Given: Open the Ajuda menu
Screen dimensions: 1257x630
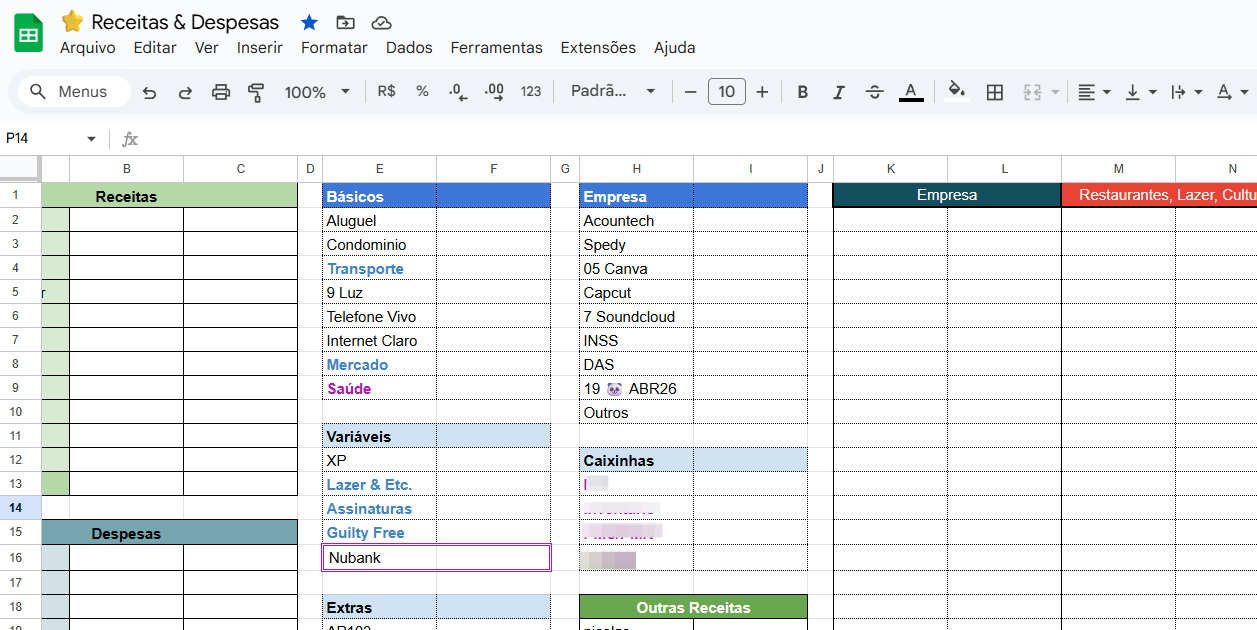Looking at the screenshot, I should click(x=675, y=48).
